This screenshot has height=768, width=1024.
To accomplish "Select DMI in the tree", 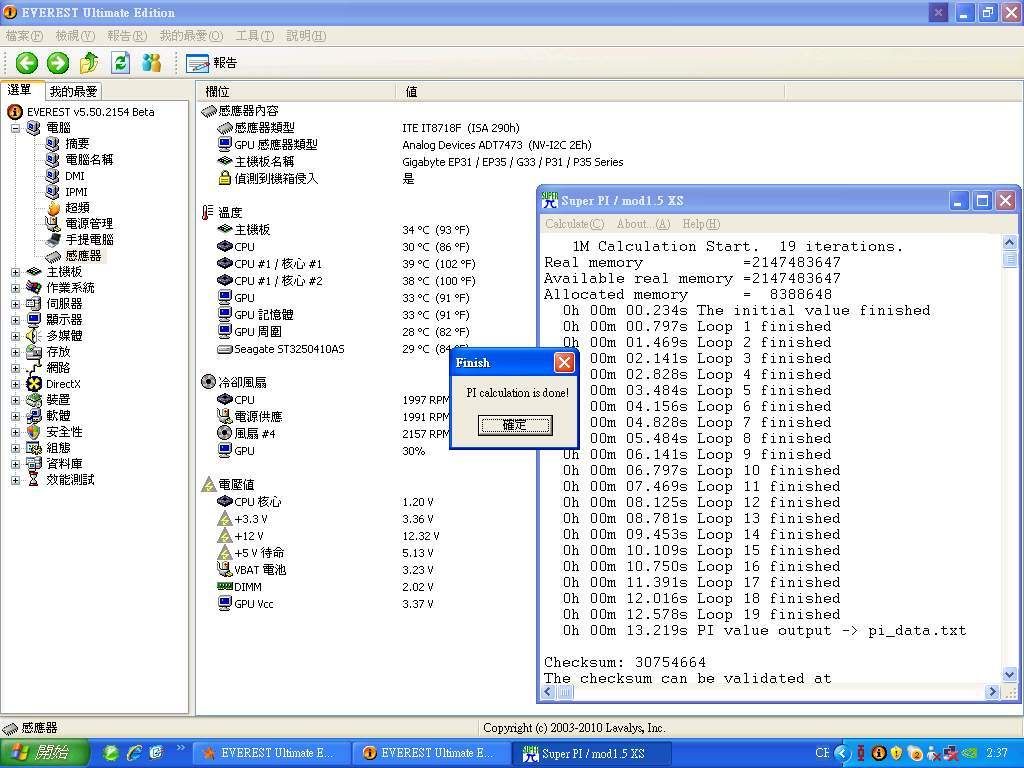I will pos(74,176).
